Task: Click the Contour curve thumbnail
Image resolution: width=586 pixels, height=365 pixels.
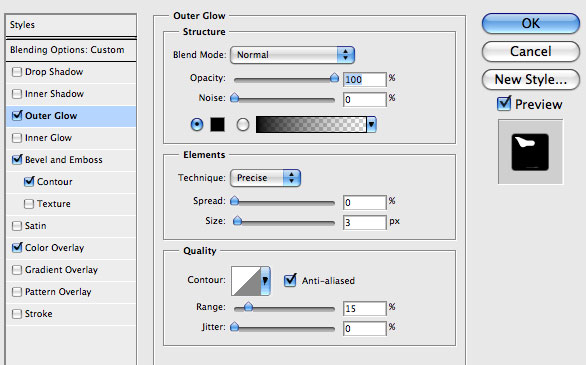Action: tap(246, 281)
